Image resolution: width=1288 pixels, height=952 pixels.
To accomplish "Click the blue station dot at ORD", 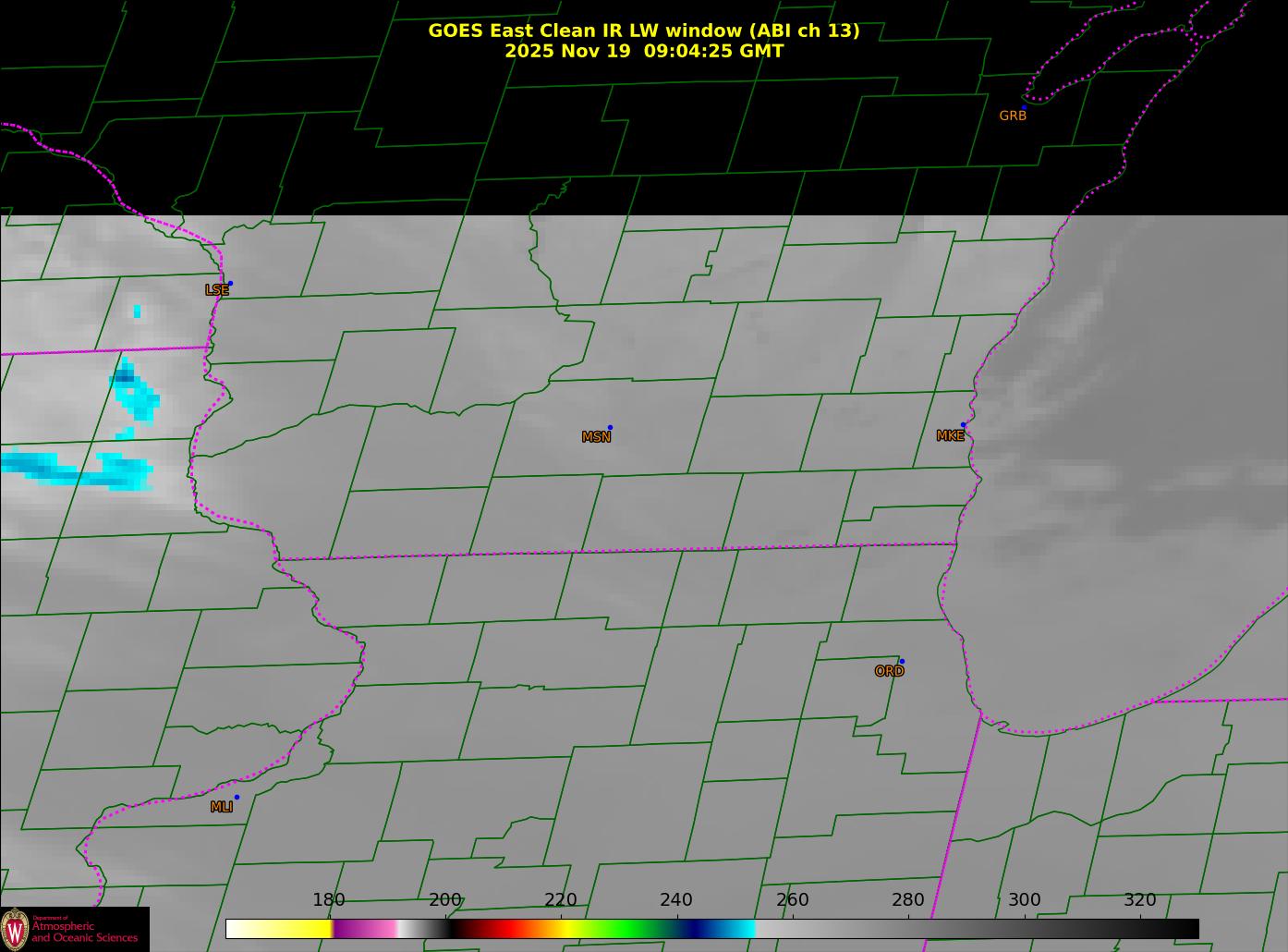I will pos(902,662).
